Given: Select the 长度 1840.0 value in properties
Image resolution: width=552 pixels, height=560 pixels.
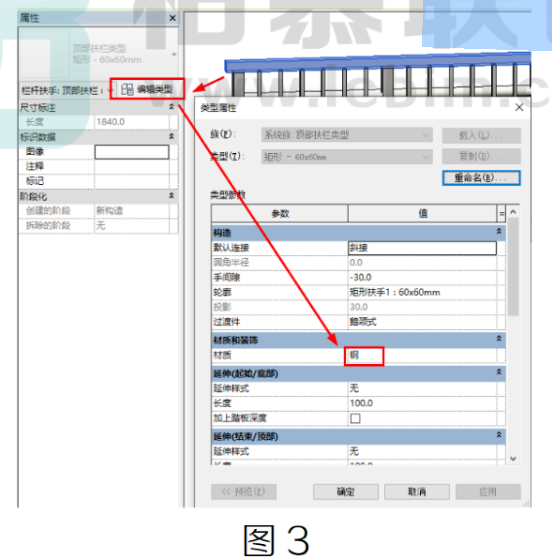Looking at the screenshot, I should click(132, 122).
